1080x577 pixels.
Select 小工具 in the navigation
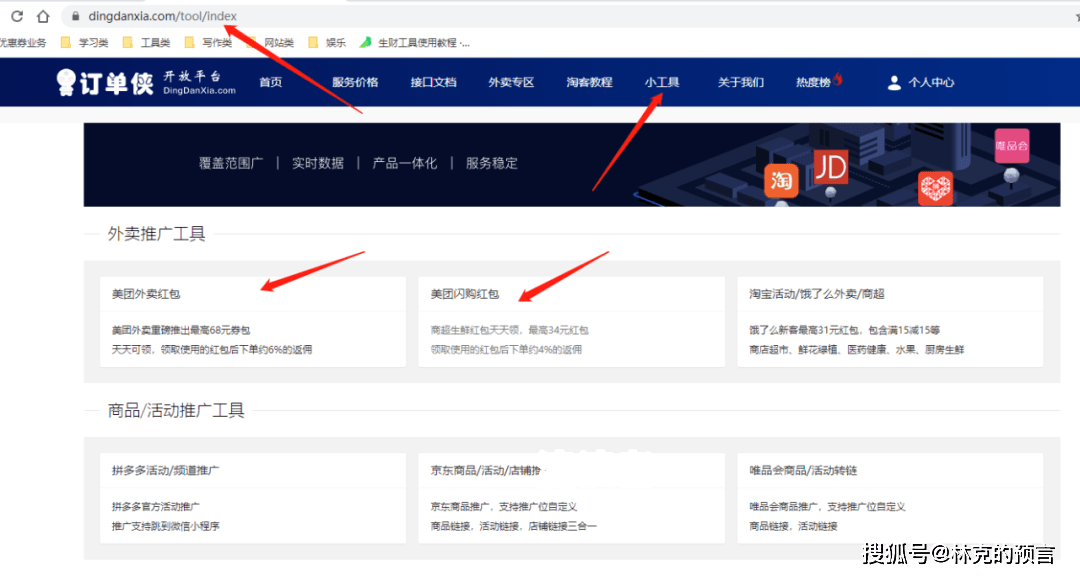point(662,82)
